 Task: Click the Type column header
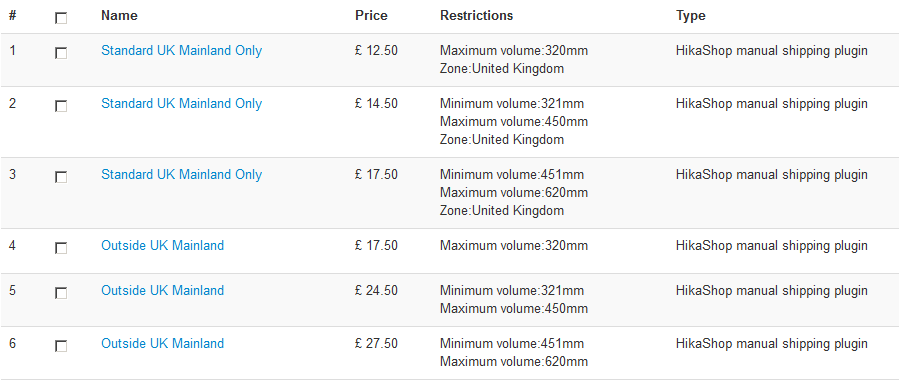click(690, 15)
